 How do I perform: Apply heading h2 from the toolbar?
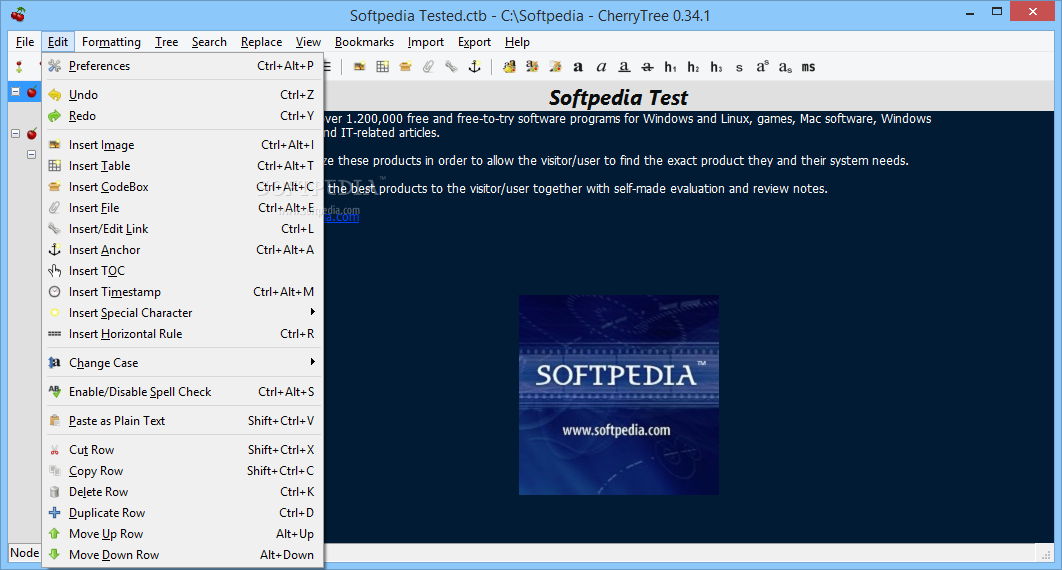point(693,66)
